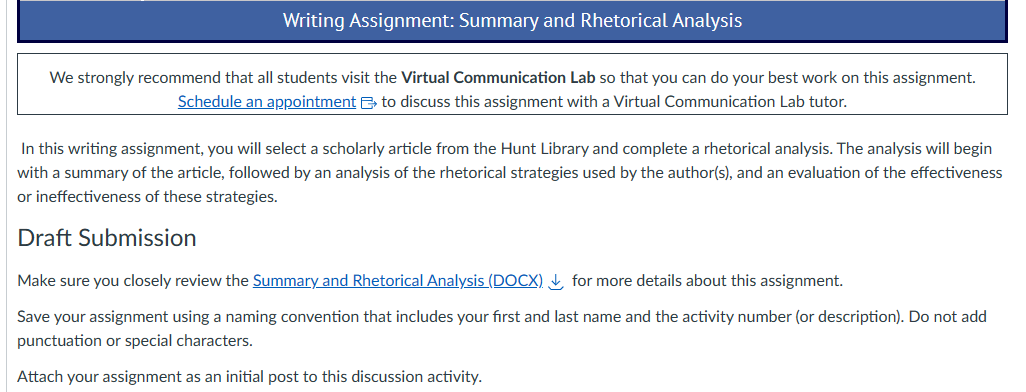This screenshot has width=1026, height=392.
Task: Click "or ineffectiveness of these strategies." line
Action: (147, 197)
